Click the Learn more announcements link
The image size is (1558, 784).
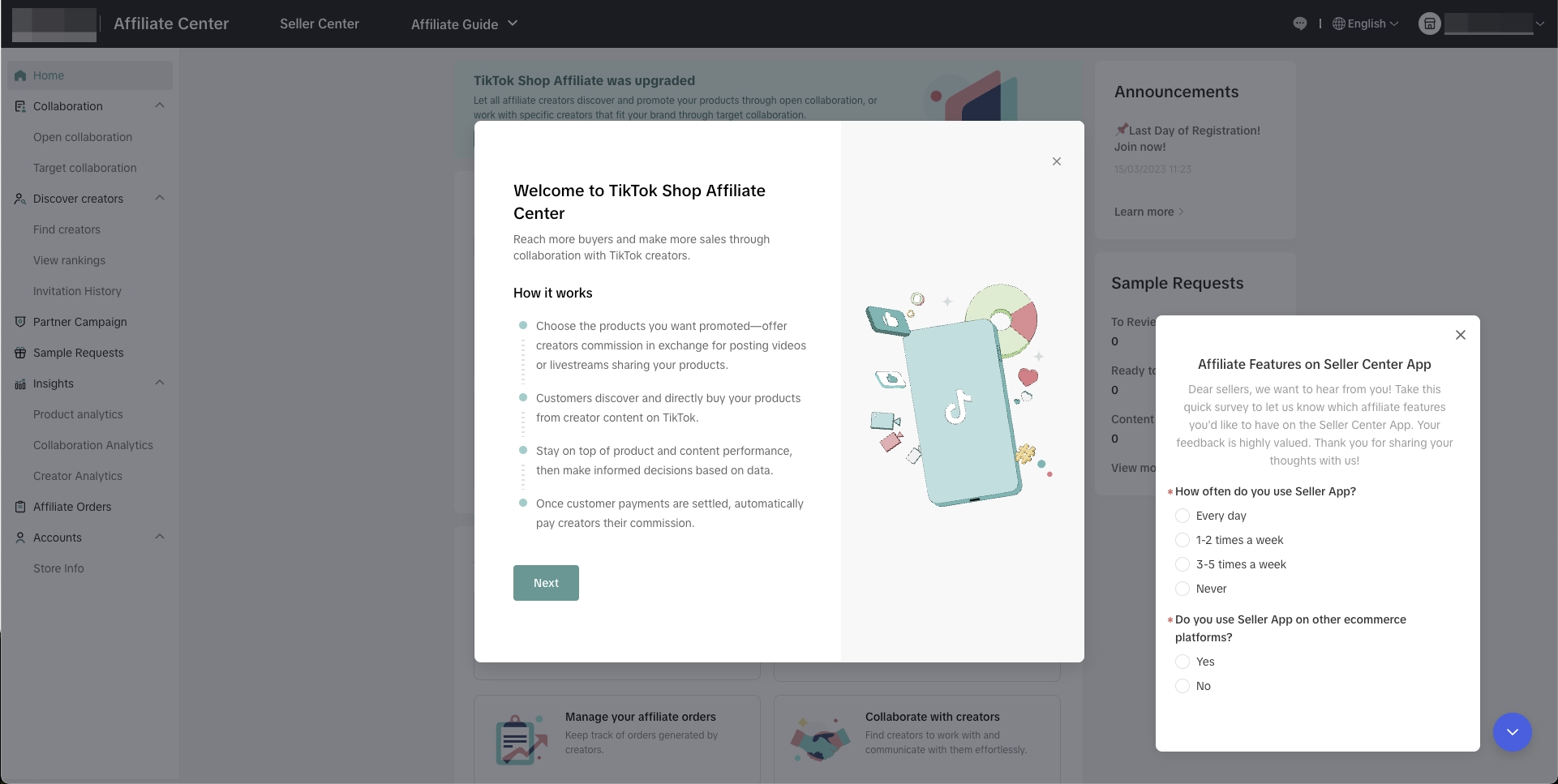pos(1148,212)
